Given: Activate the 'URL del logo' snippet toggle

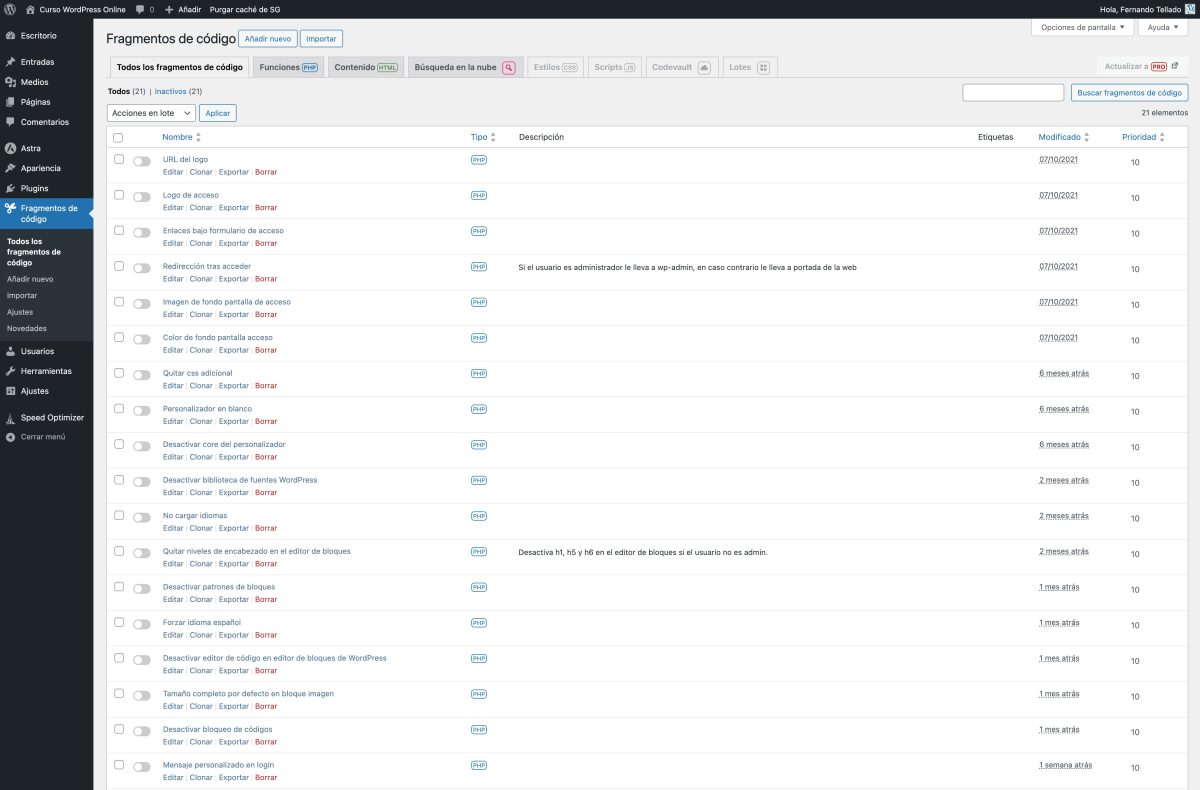Looking at the screenshot, I should [142, 161].
